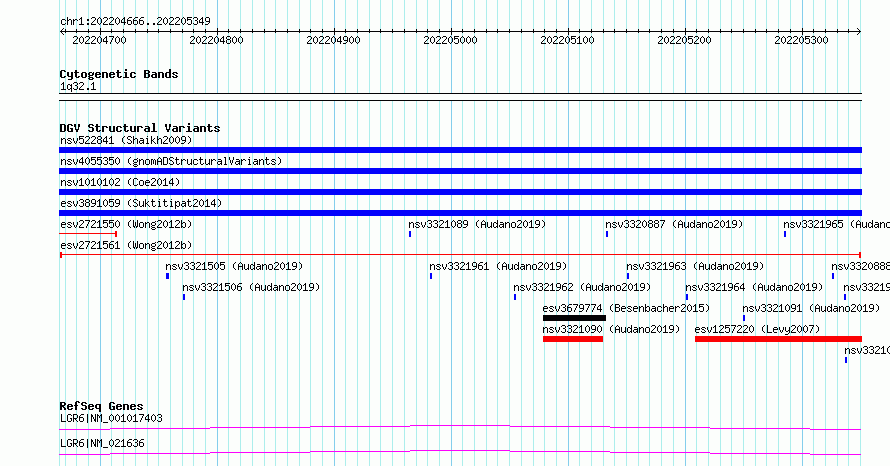Select the blue marker under nsv3321965
The height and width of the screenshot is (466, 890).
[x=785, y=234]
